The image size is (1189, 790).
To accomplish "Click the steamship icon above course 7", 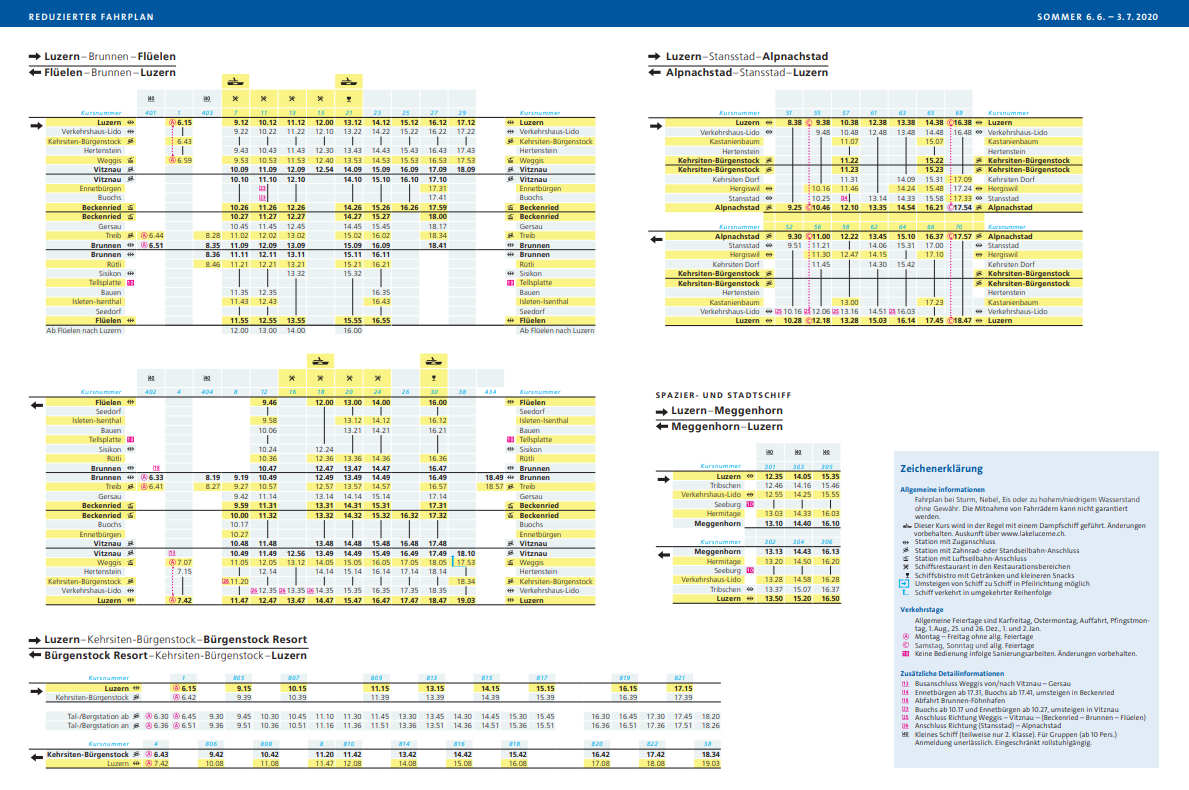I will (x=235, y=81).
